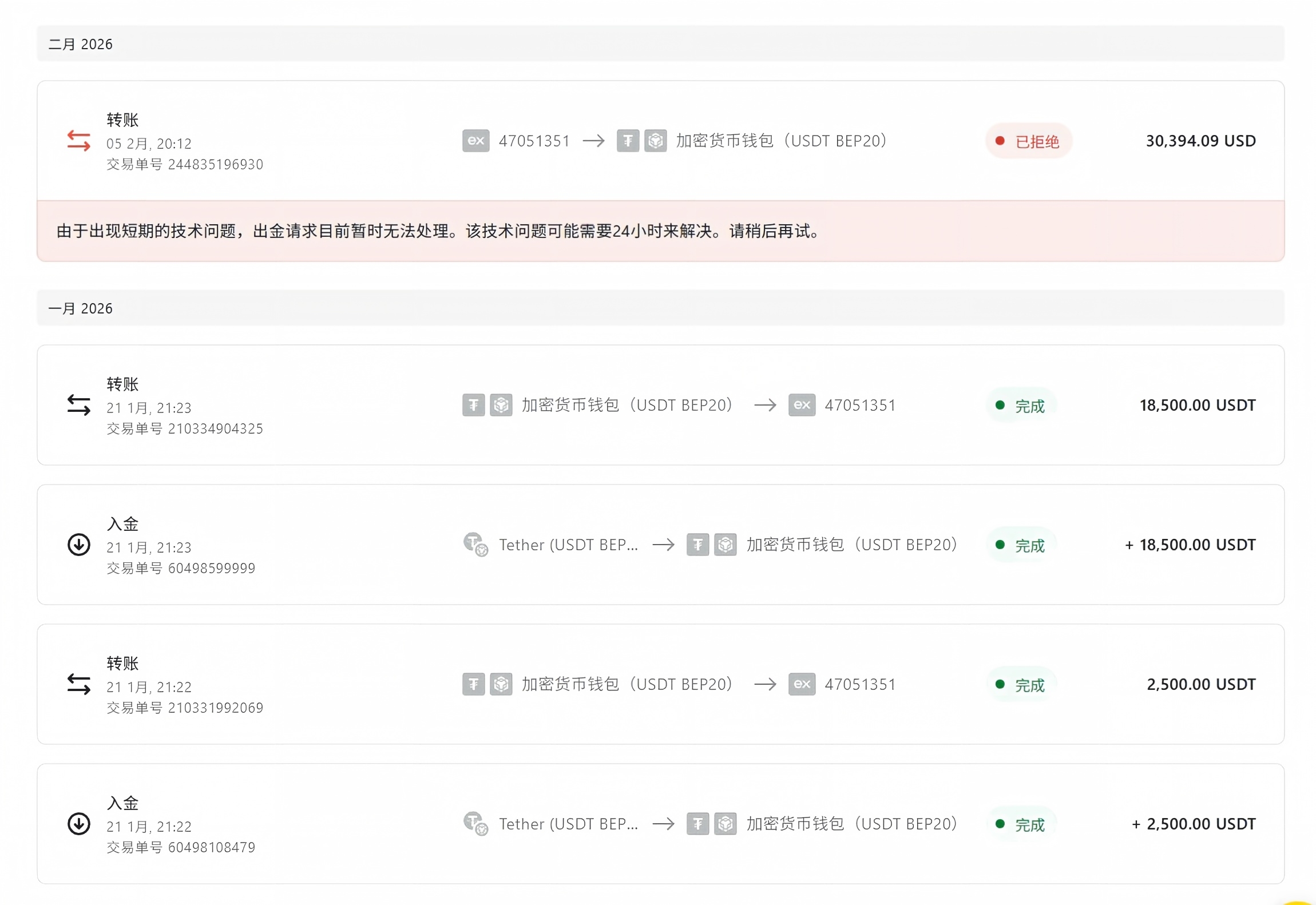Select the red 已拒绝 status badge
The width and height of the screenshot is (1316, 905).
pyautogui.click(x=1028, y=141)
